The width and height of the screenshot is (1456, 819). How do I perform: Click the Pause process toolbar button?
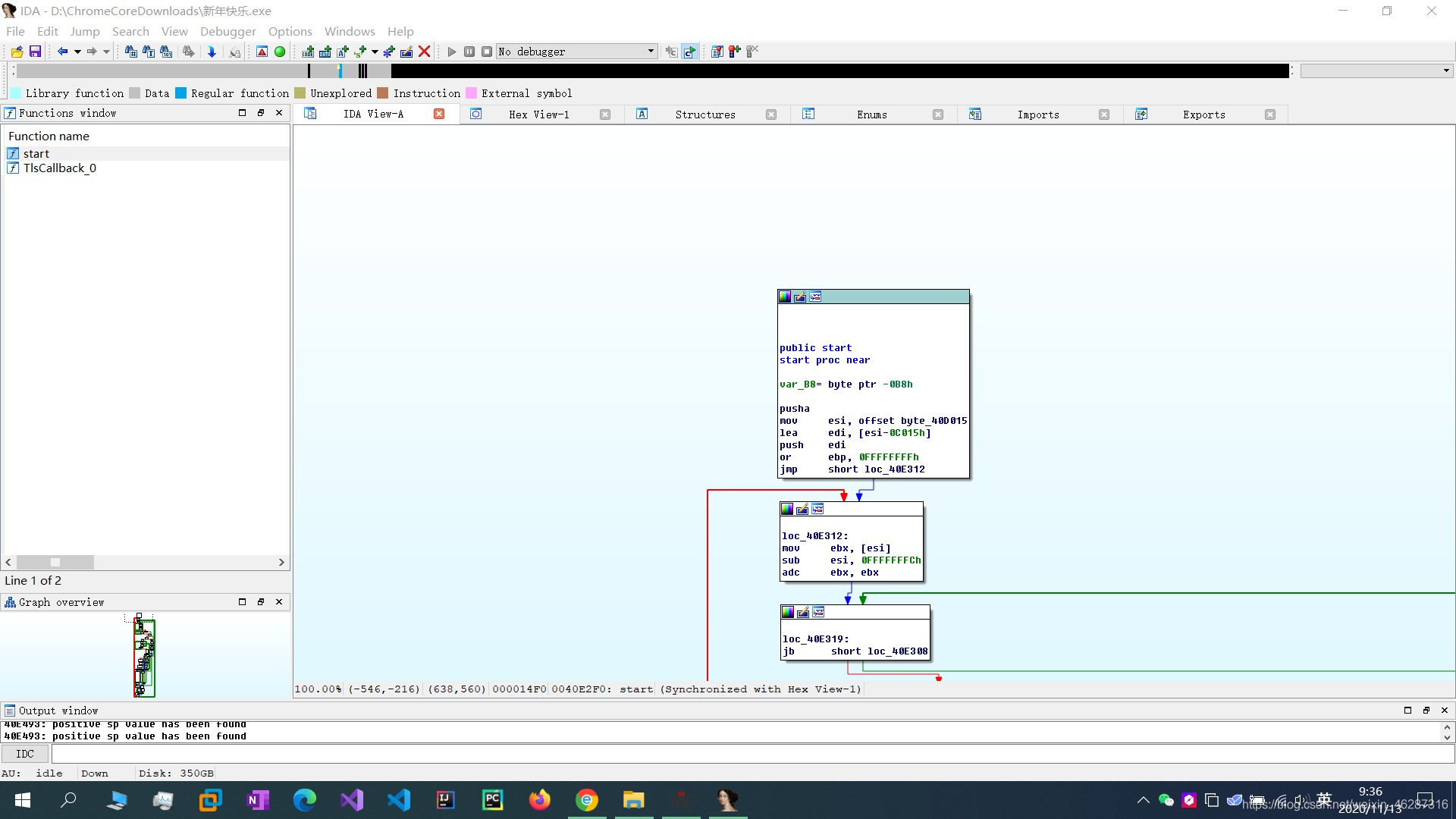[469, 52]
